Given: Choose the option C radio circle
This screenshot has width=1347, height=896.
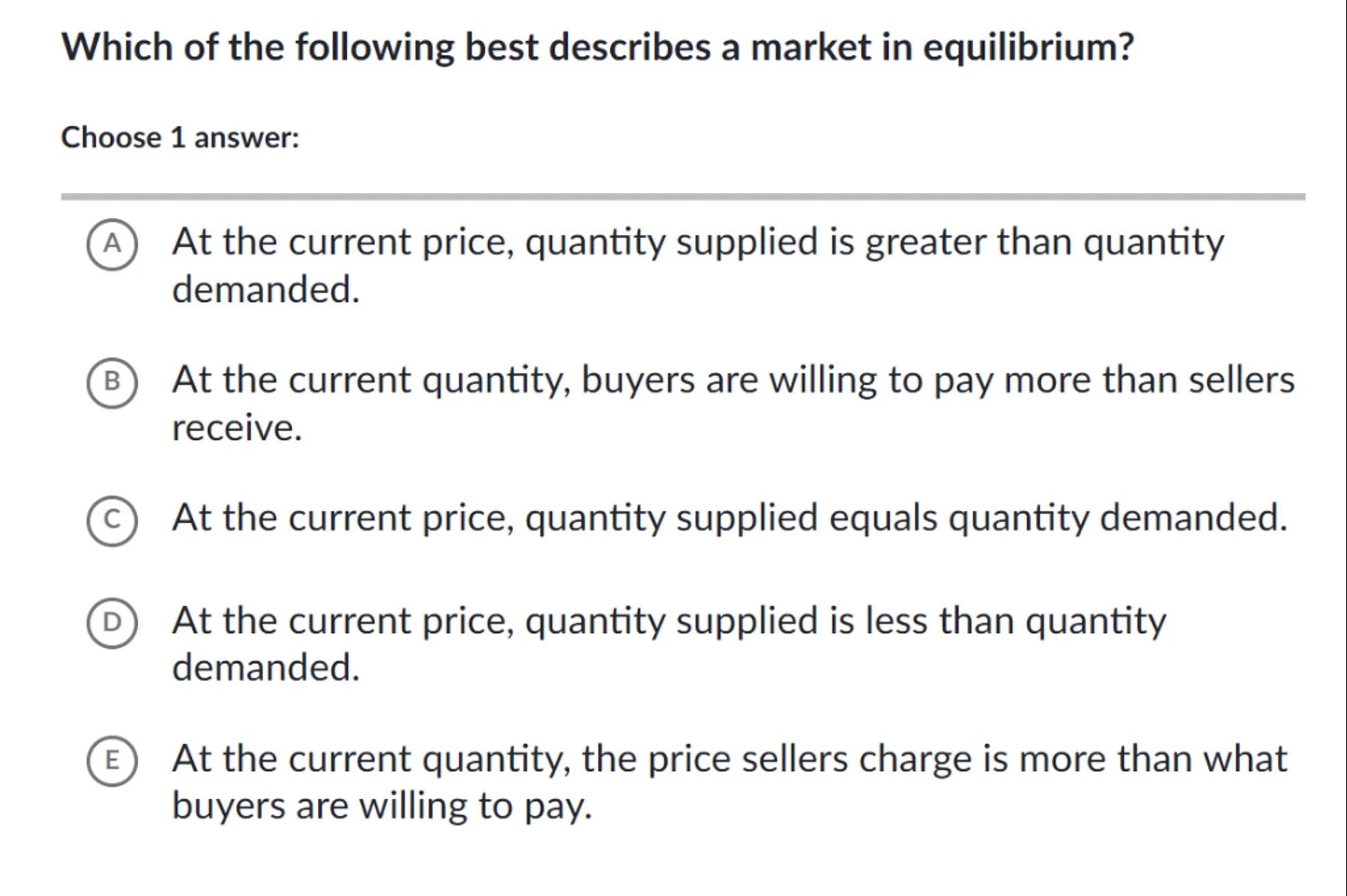Looking at the screenshot, I should (112, 520).
